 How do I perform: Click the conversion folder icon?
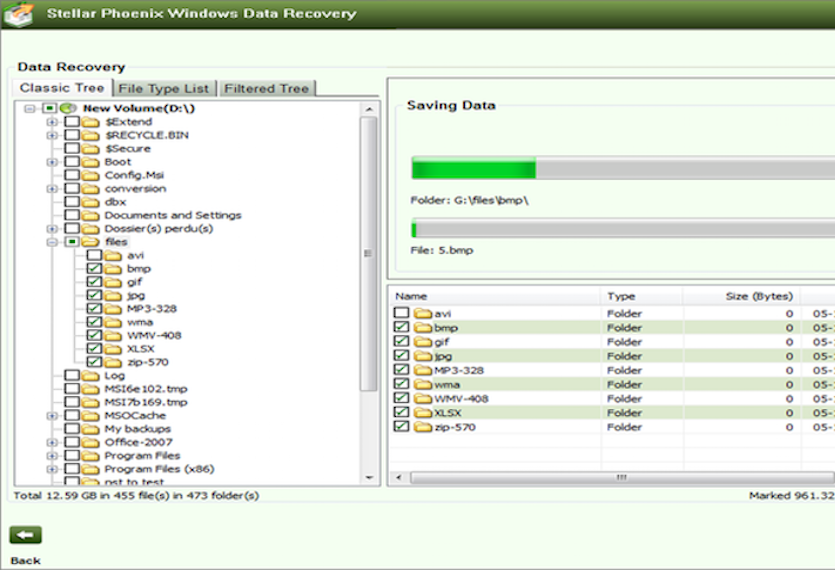click(x=91, y=189)
